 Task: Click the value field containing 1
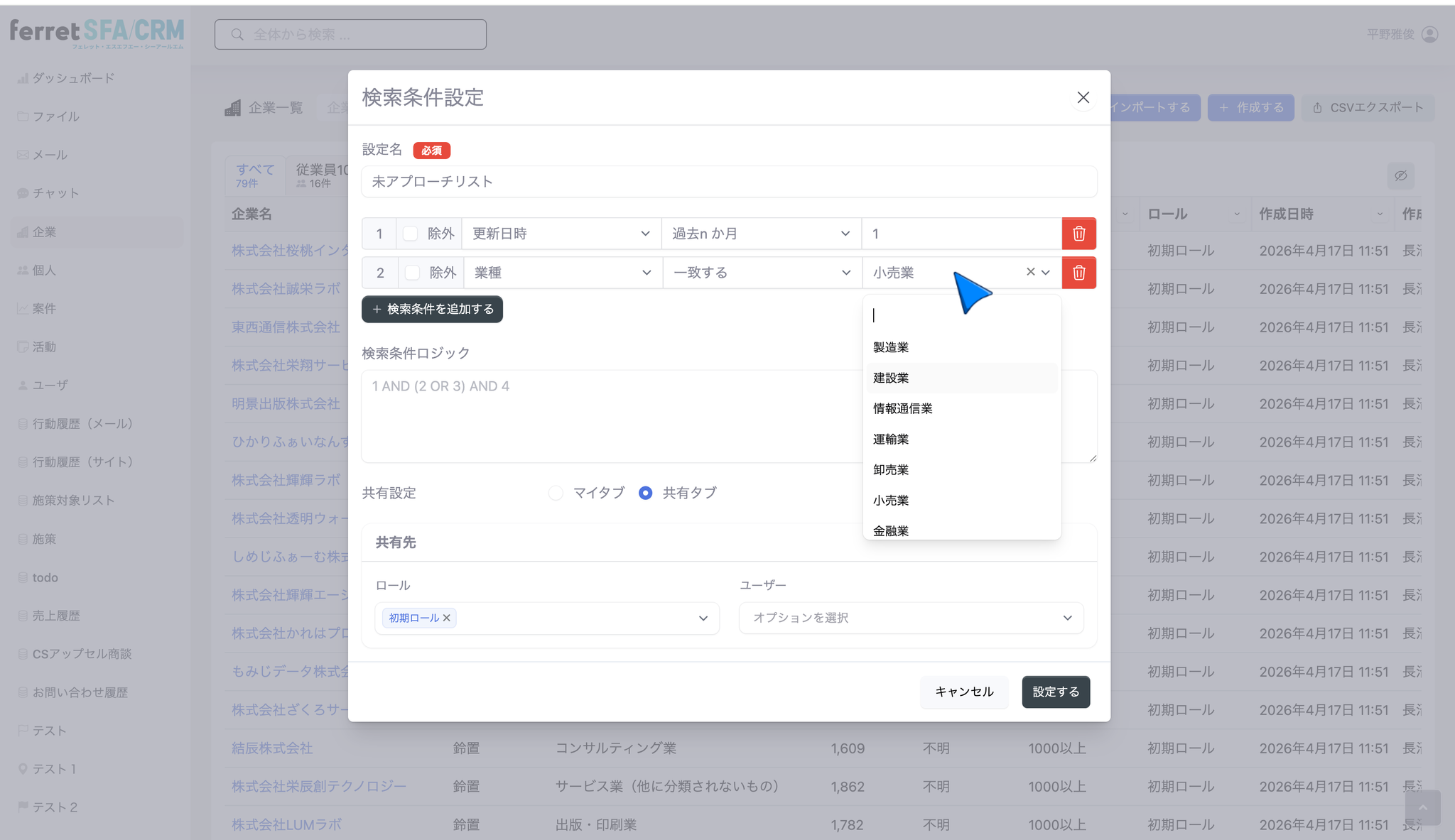(x=962, y=234)
